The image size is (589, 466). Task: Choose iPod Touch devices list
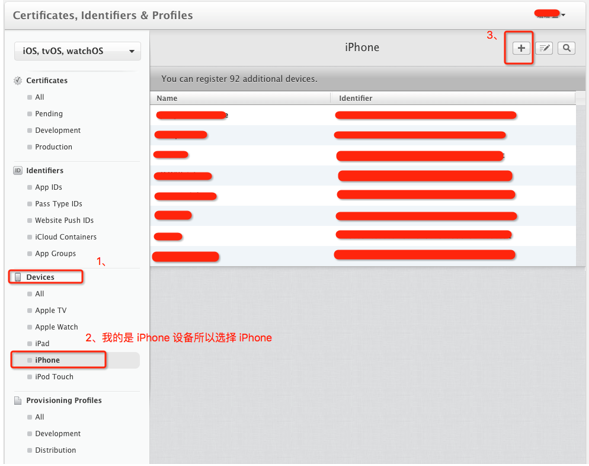(x=54, y=377)
